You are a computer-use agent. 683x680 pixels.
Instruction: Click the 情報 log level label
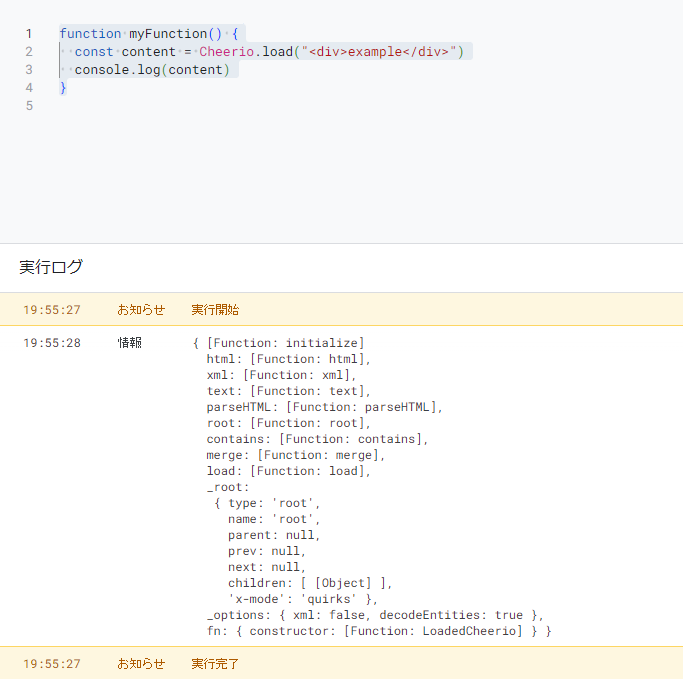tap(130, 343)
